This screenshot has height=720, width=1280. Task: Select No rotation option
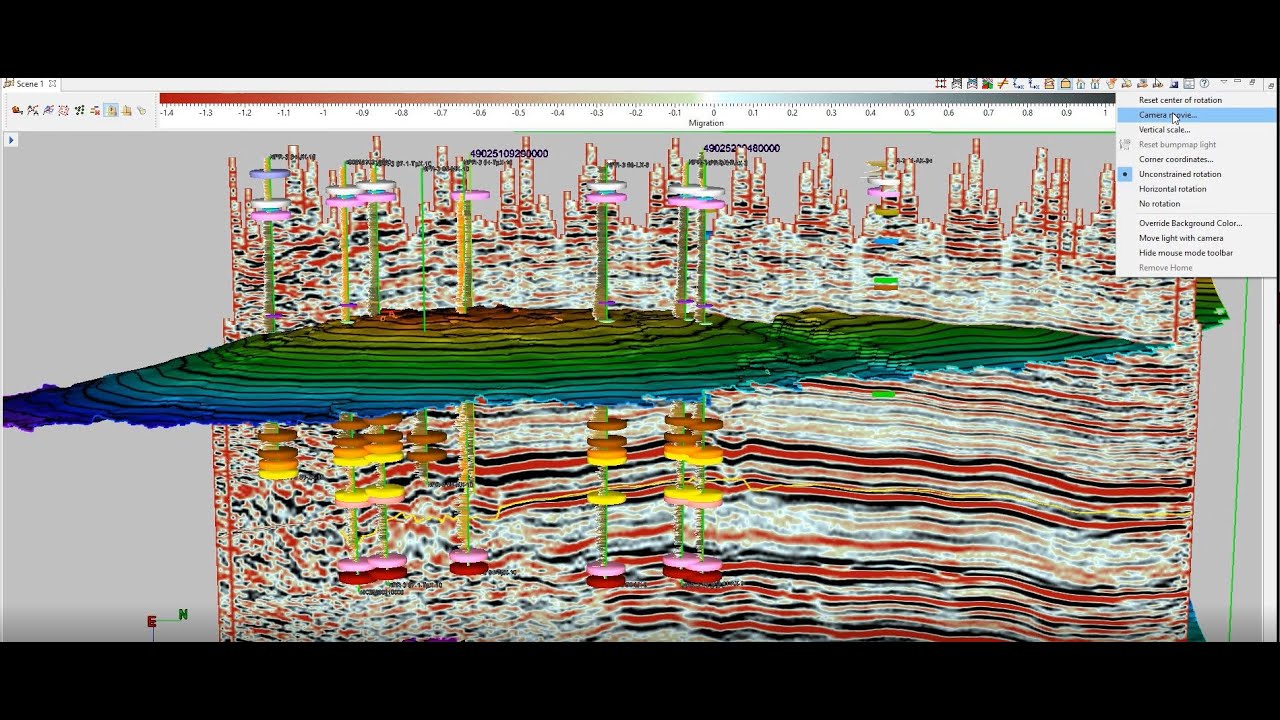tap(1196, 204)
